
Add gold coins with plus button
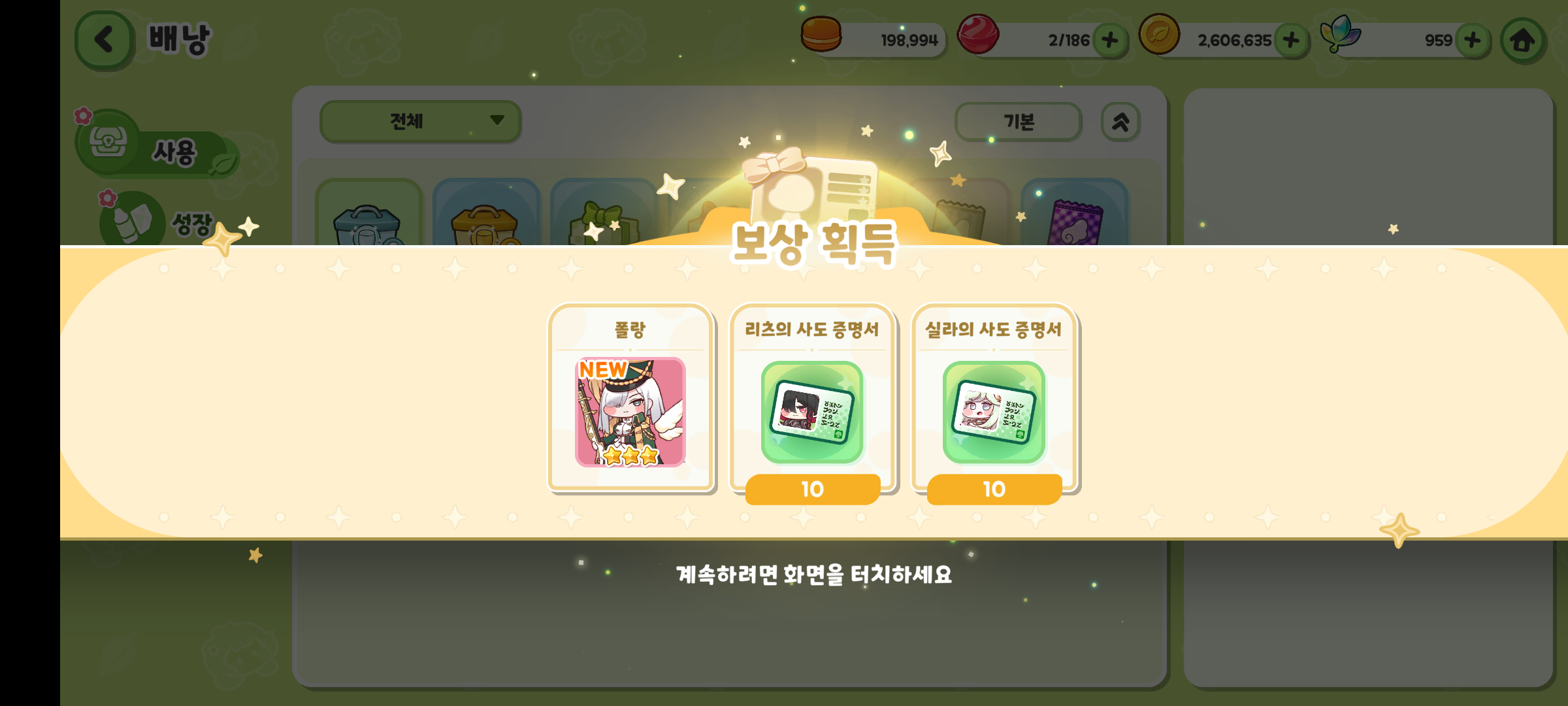click(x=1291, y=41)
